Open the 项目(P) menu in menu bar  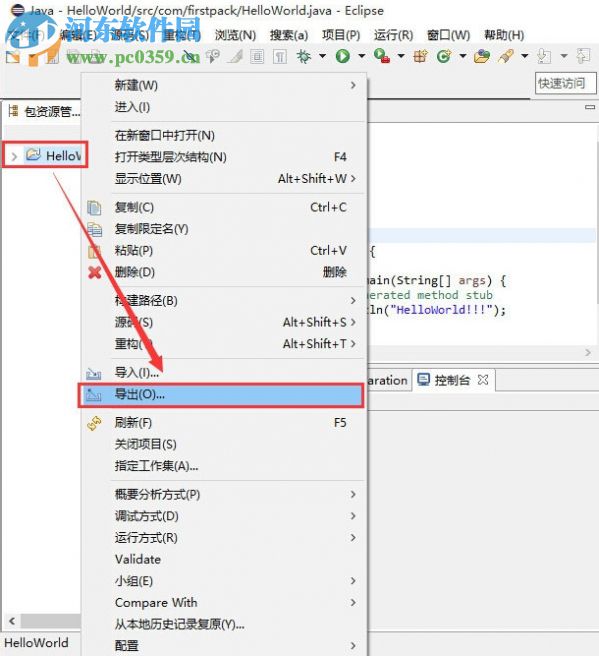pyautogui.click(x=341, y=35)
